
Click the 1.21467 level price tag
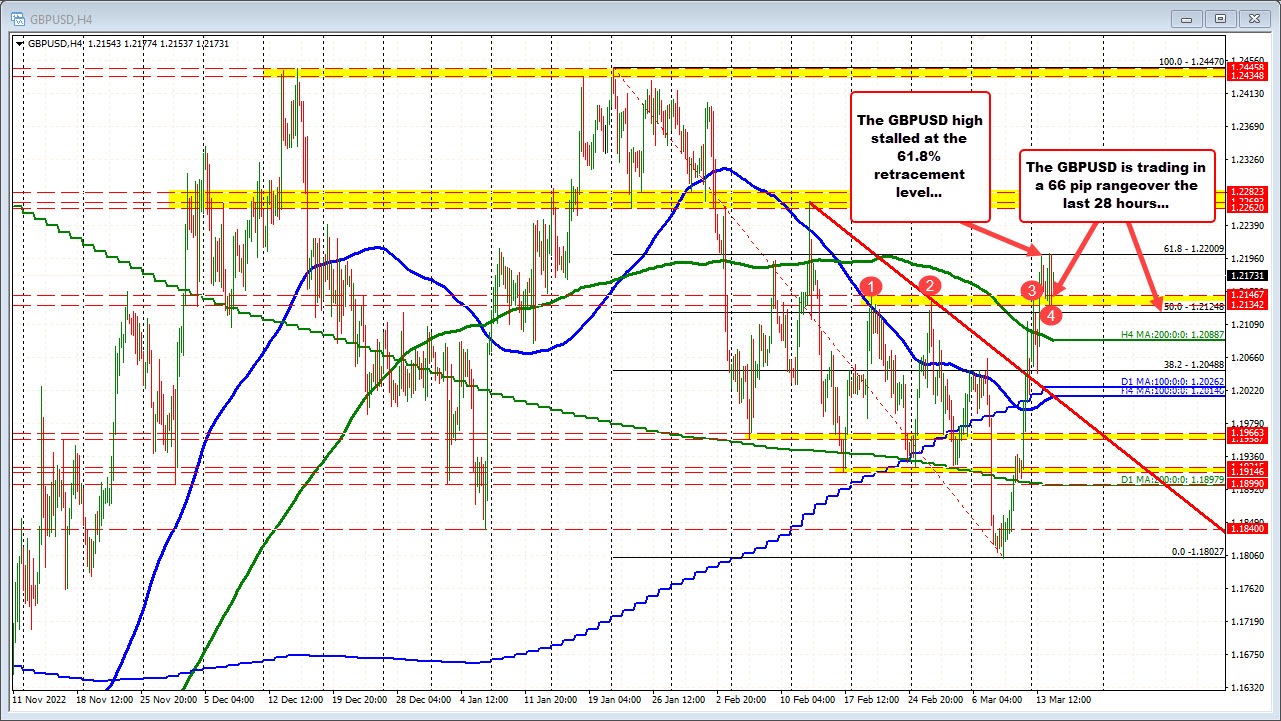(x=1246, y=296)
